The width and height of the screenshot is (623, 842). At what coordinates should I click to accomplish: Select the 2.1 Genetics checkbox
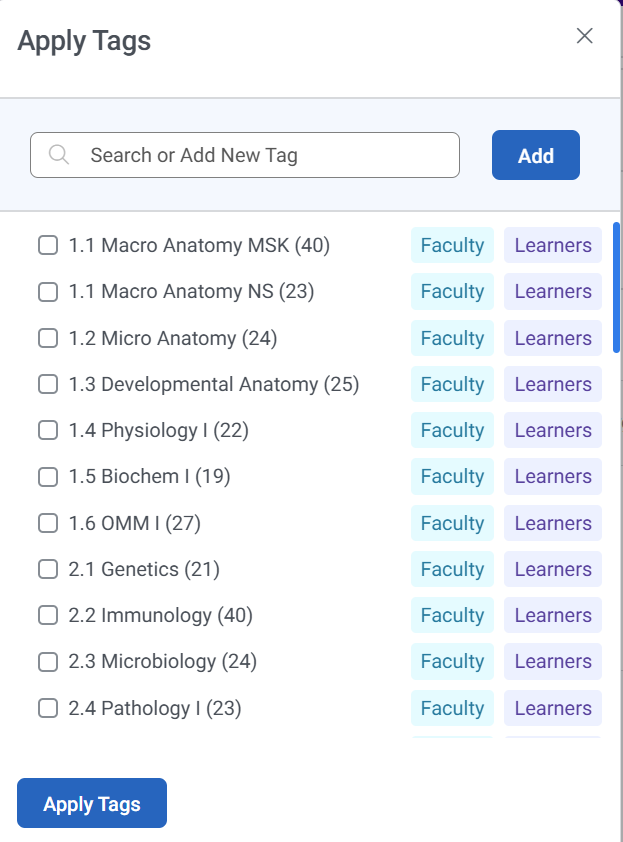click(x=48, y=570)
